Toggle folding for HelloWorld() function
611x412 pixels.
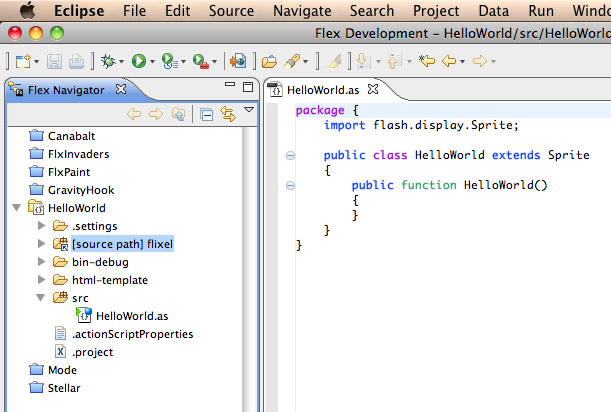tap(290, 185)
